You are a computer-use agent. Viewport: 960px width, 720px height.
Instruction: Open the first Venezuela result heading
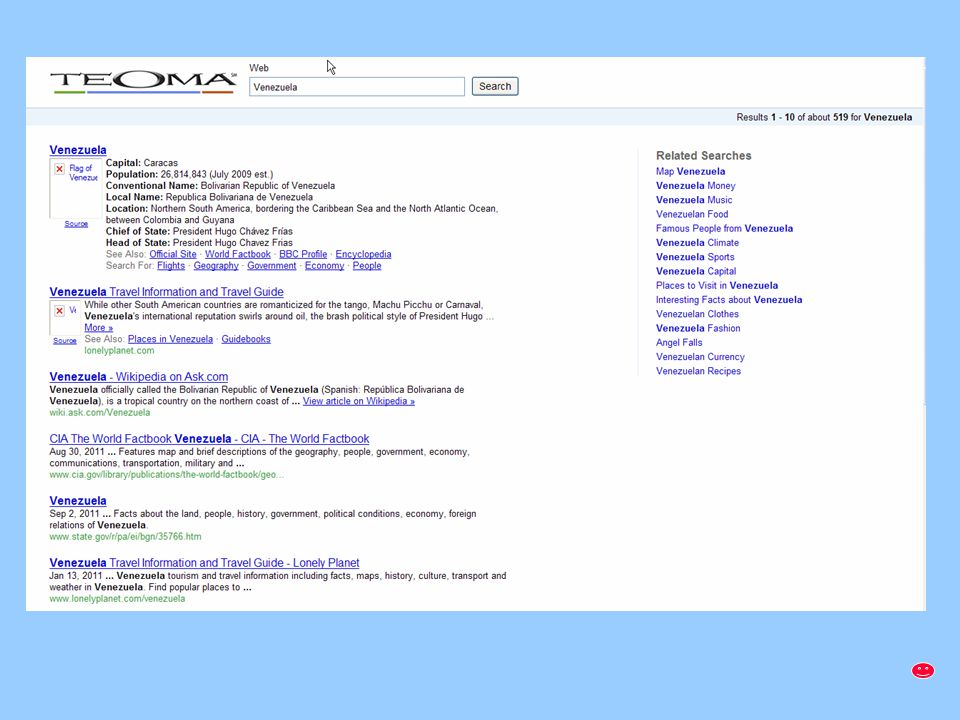coord(78,150)
